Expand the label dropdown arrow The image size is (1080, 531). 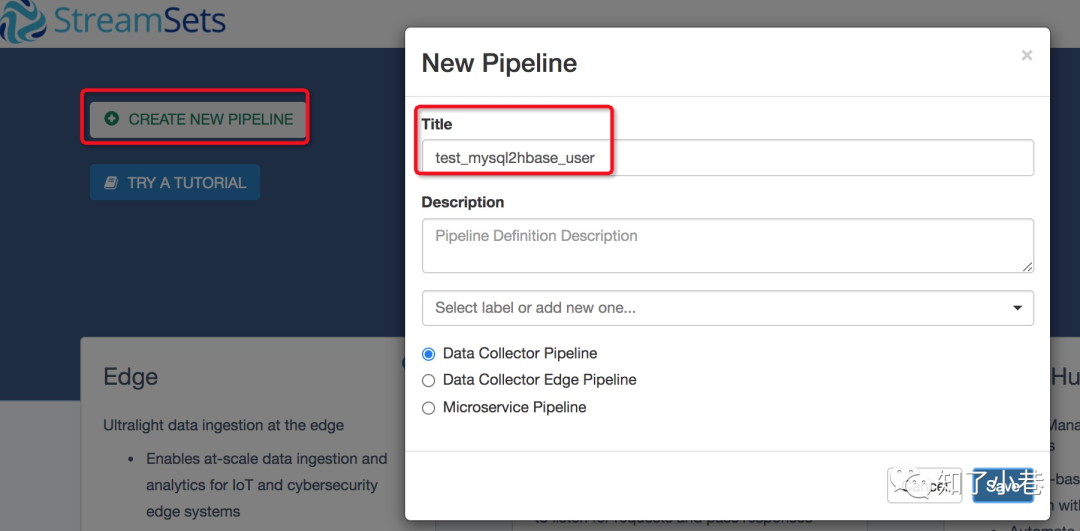[x=1017, y=308]
